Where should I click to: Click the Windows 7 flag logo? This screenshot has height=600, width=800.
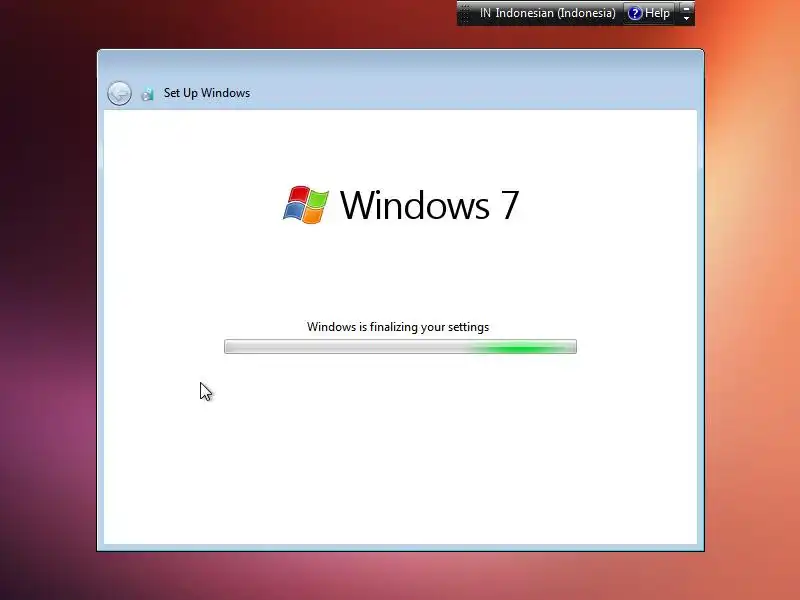click(x=306, y=205)
